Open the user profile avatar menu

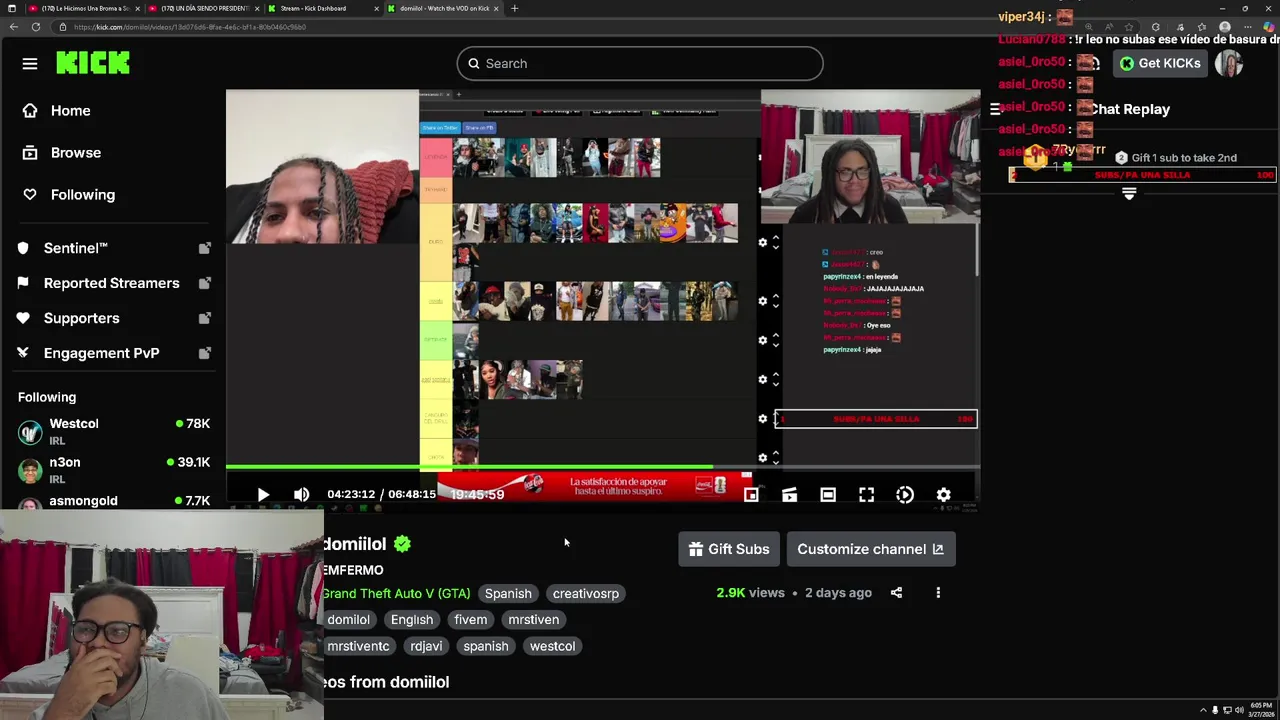(x=1229, y=63)
